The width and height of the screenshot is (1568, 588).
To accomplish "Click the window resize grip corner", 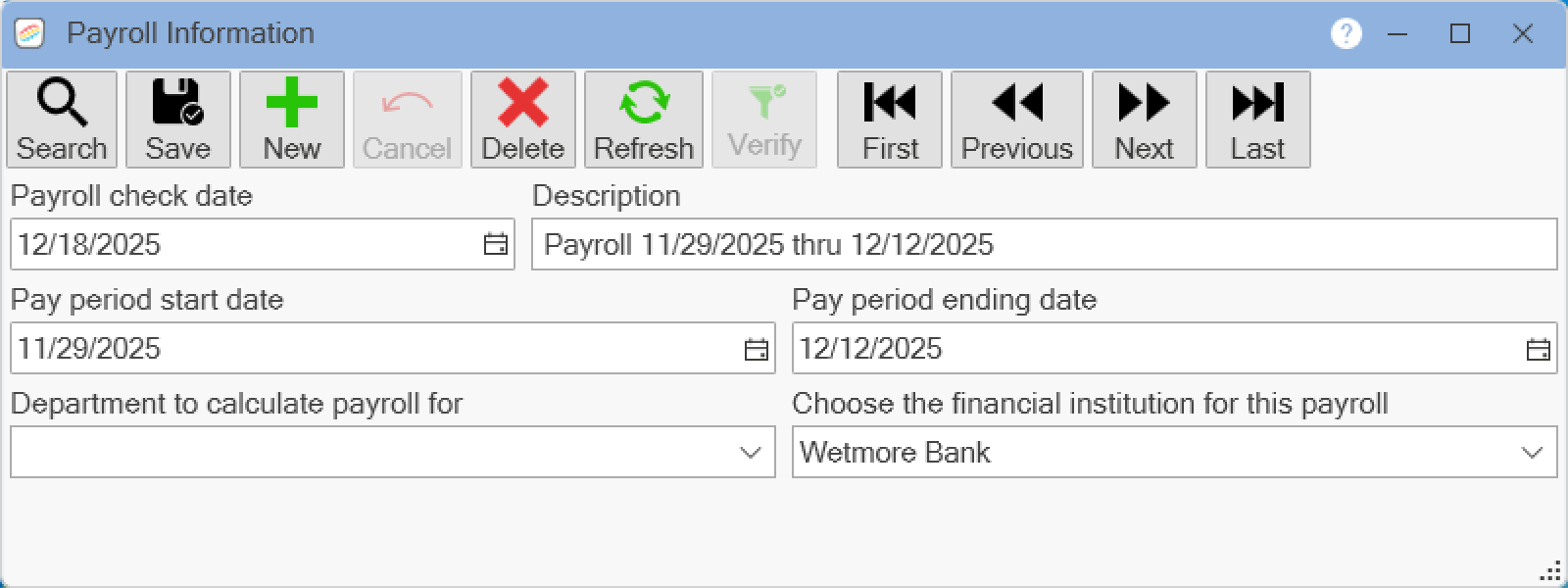I will pos(1551,571).
